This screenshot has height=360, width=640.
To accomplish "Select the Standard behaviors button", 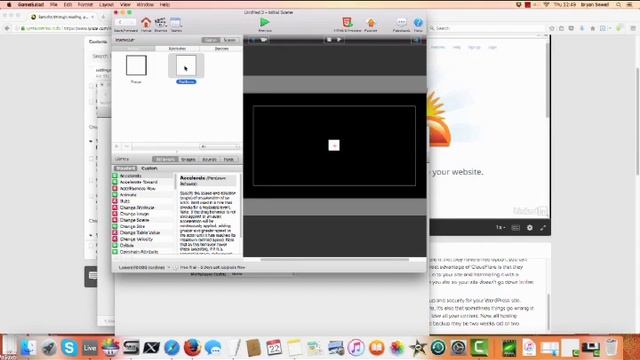I will point(125,168).
